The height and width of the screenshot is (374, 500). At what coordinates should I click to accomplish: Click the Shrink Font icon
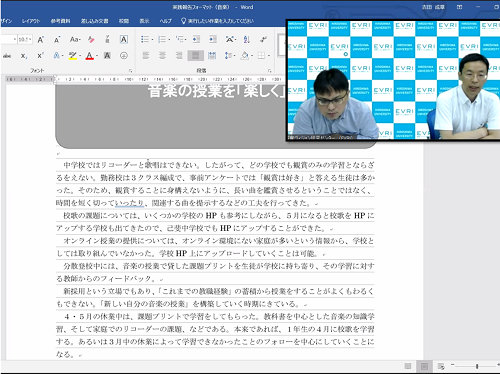coord(57,40)
